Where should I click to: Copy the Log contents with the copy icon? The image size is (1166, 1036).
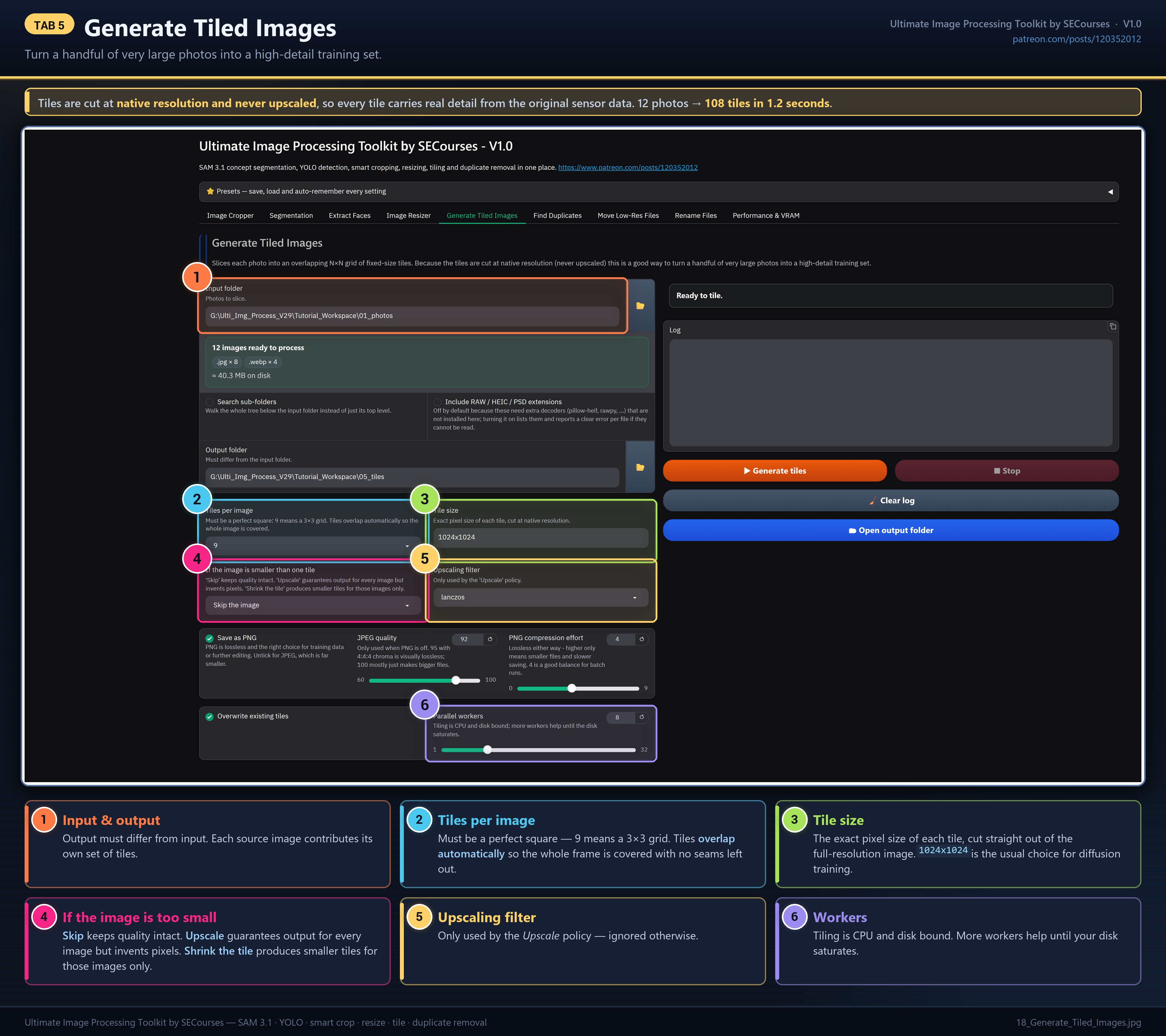point(1112,326)
